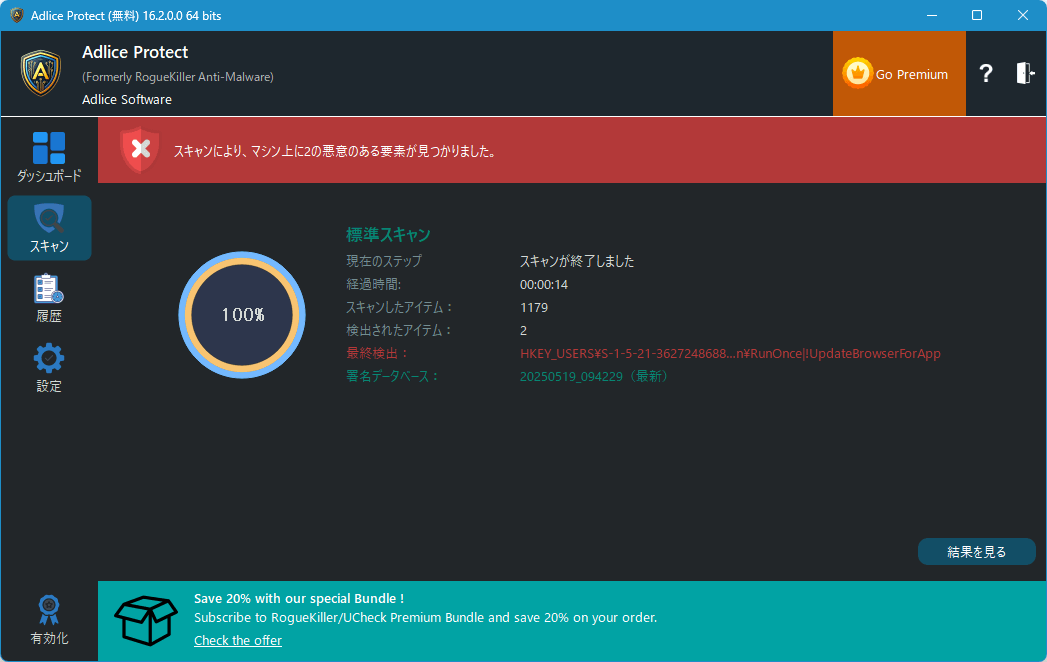Minimize the Adlice Protect window
The height and width of the screenshot is (662, 1047).
point(932,15)
